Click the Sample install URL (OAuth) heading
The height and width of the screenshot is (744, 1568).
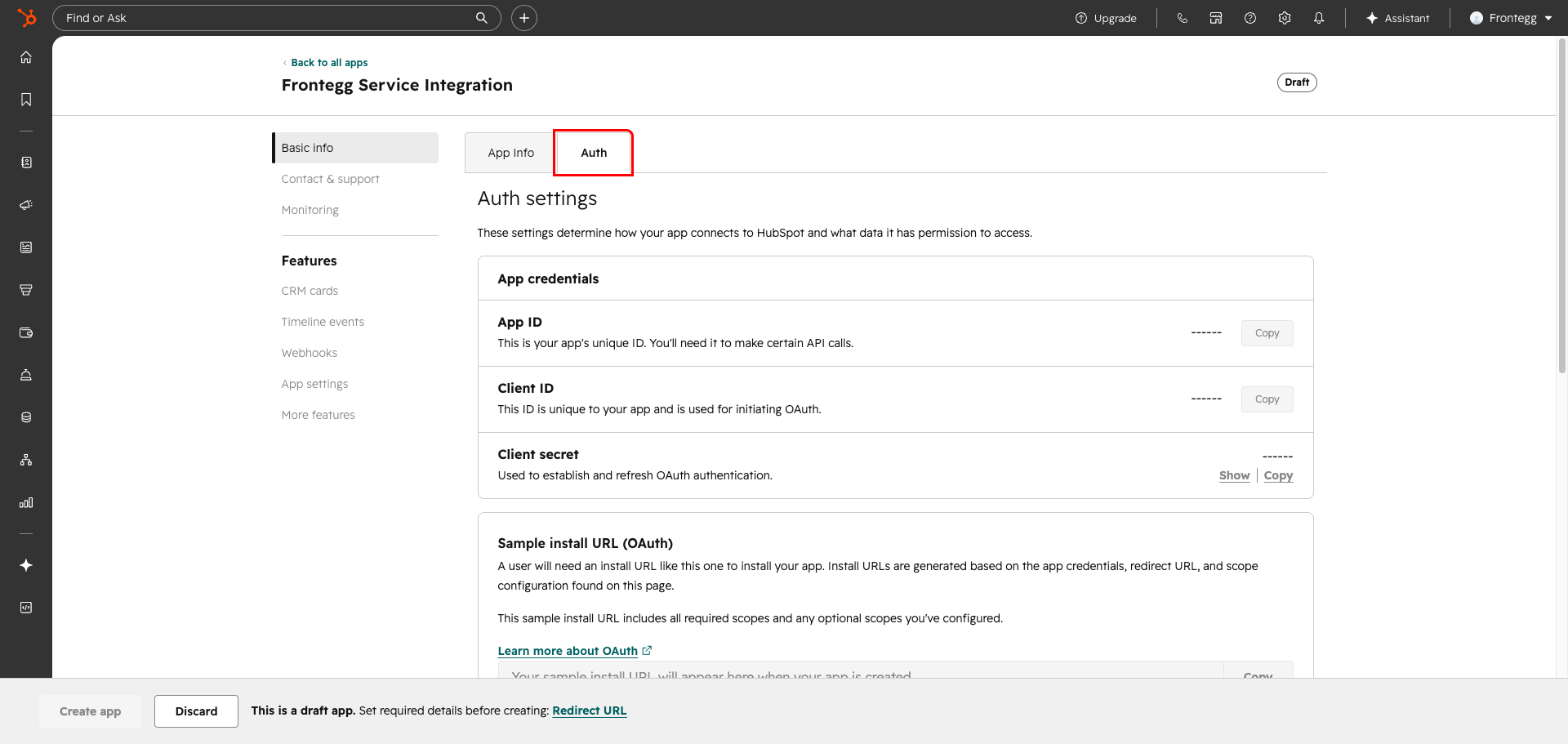(585, 543)
